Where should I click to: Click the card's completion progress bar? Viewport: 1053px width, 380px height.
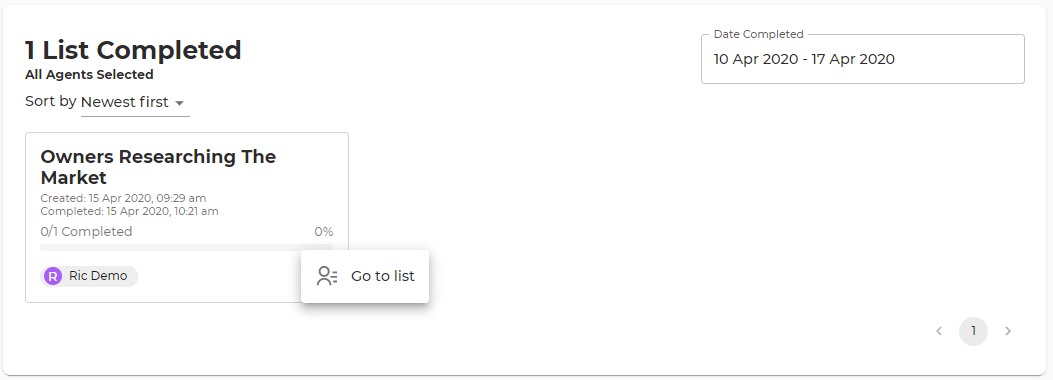(187, 247)
